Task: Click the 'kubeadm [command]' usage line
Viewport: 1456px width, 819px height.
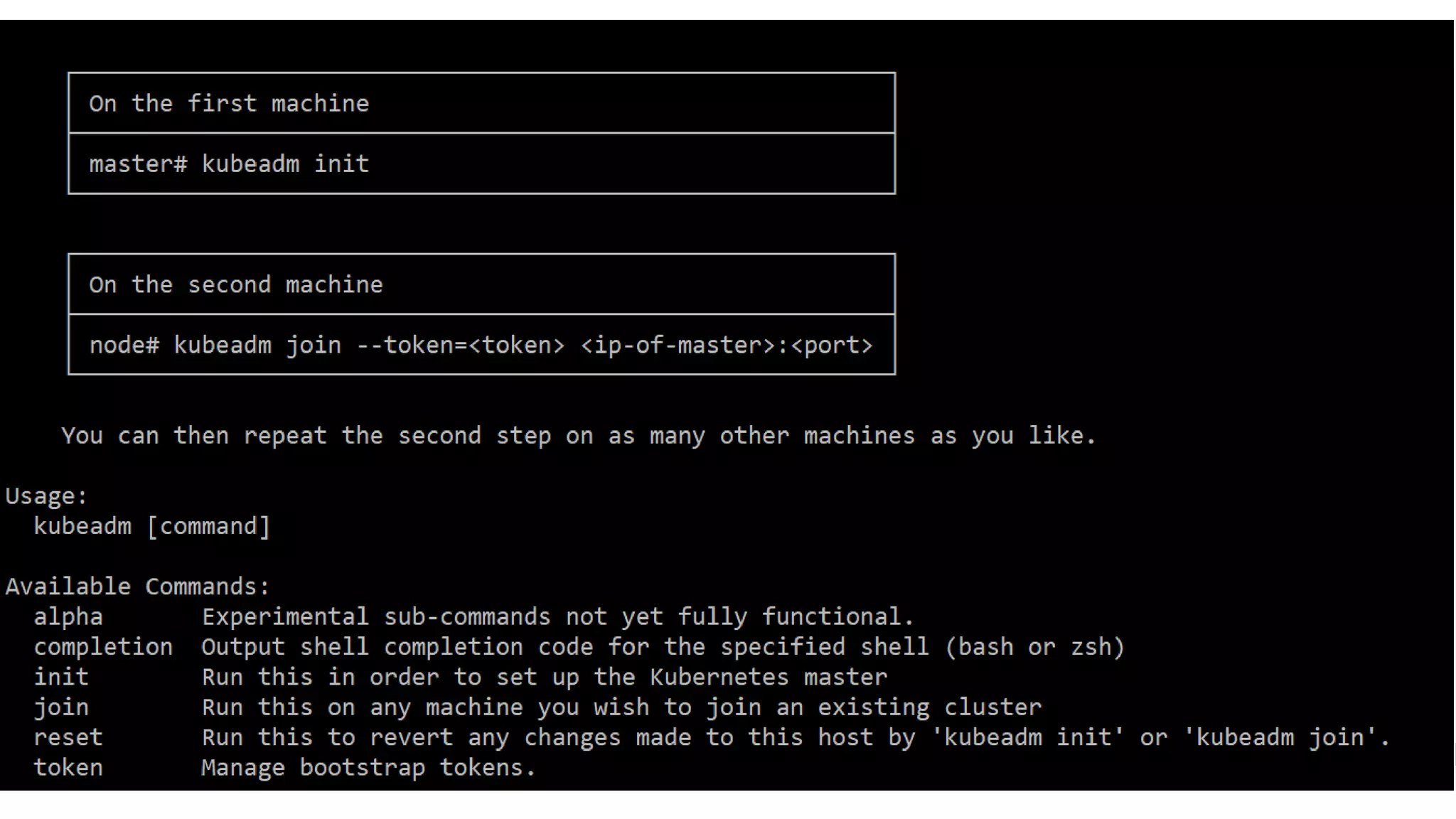Action: (151, 527)
